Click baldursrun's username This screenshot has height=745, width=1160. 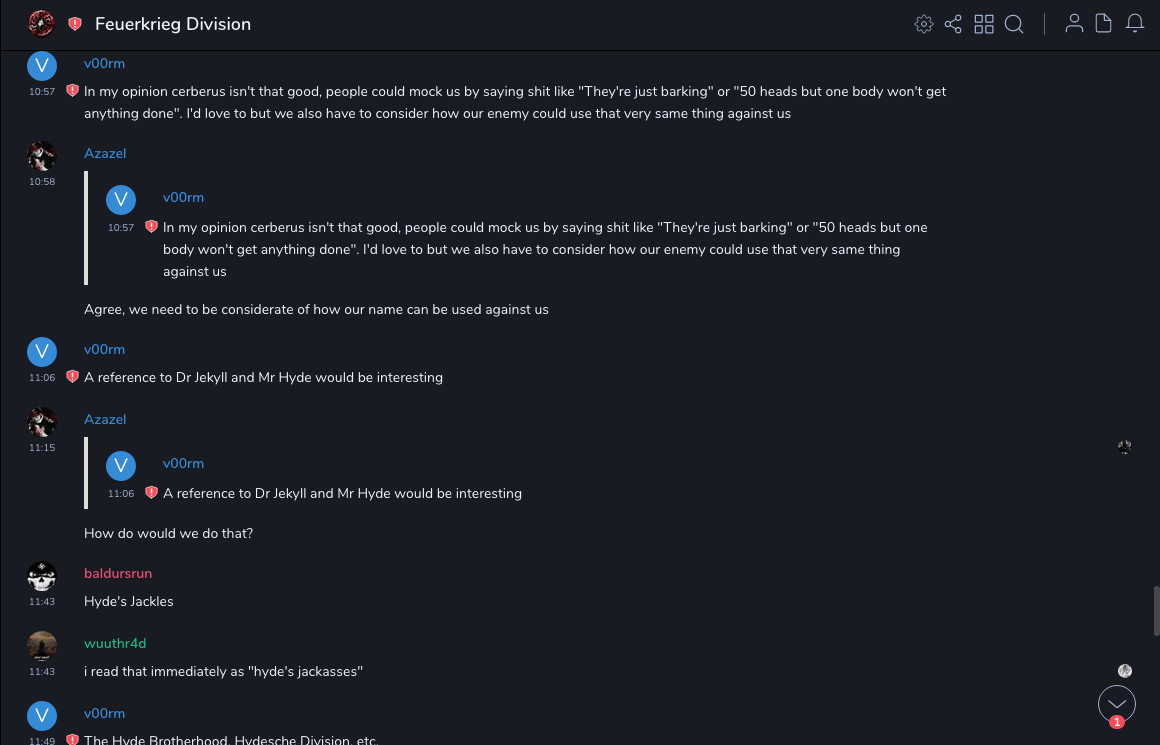[118, 573]
